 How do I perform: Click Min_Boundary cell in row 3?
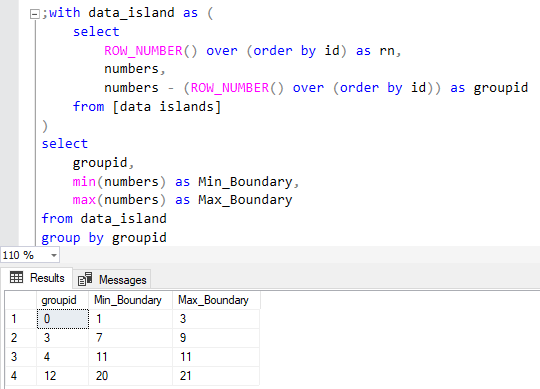[x=130, y=357]
